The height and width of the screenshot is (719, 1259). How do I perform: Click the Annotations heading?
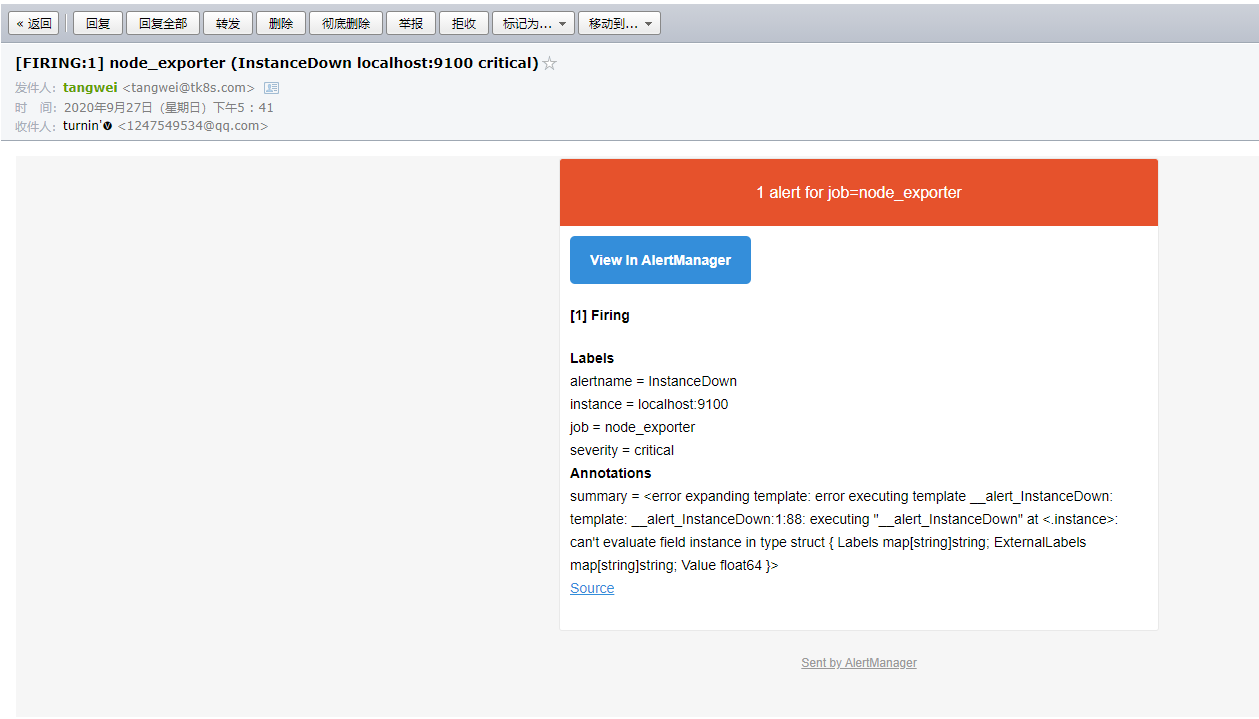coord(610,473)
